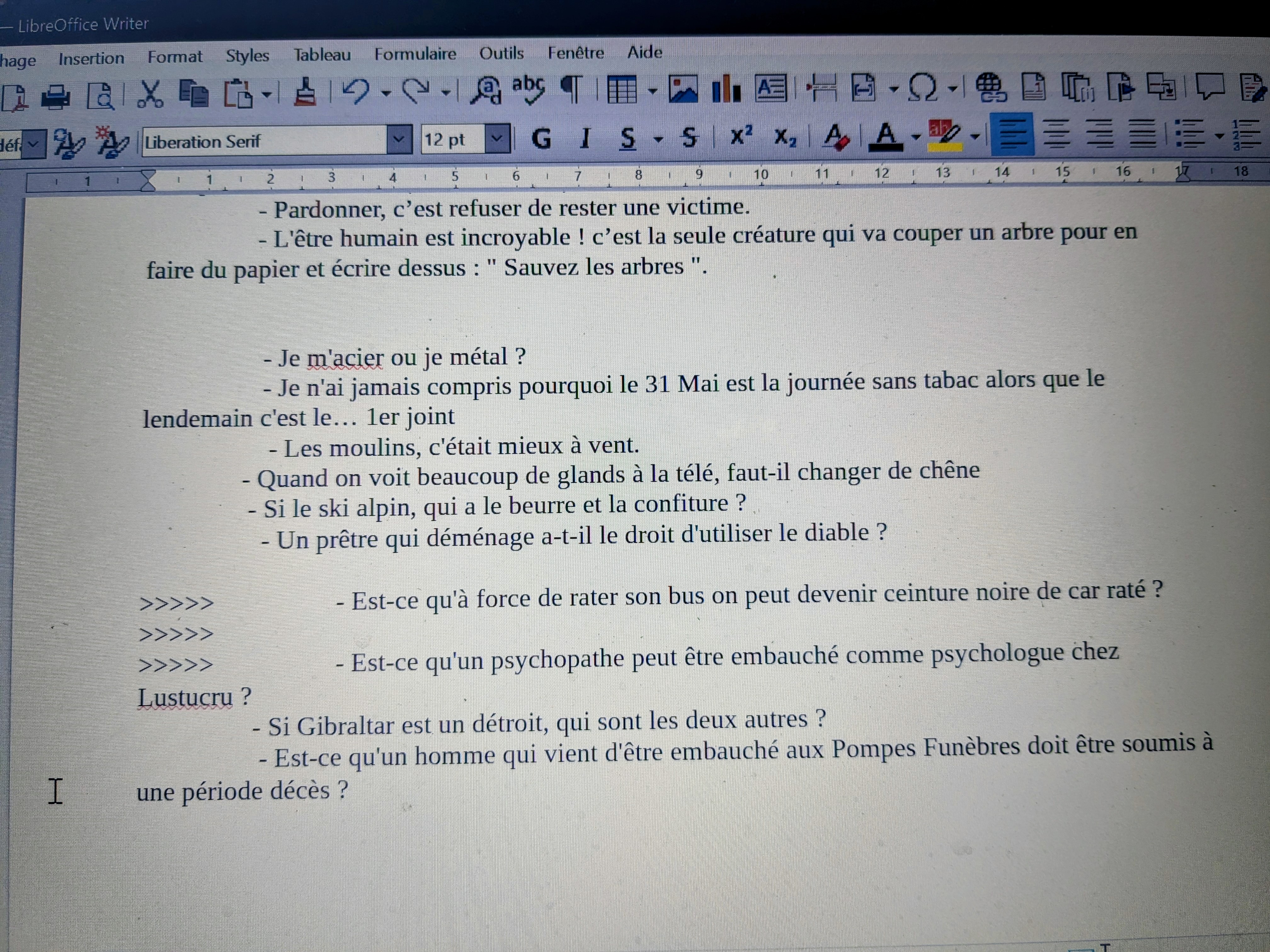Open the Format menu
The width and height of the screenshot is (1270, 952).
point(174,57)
